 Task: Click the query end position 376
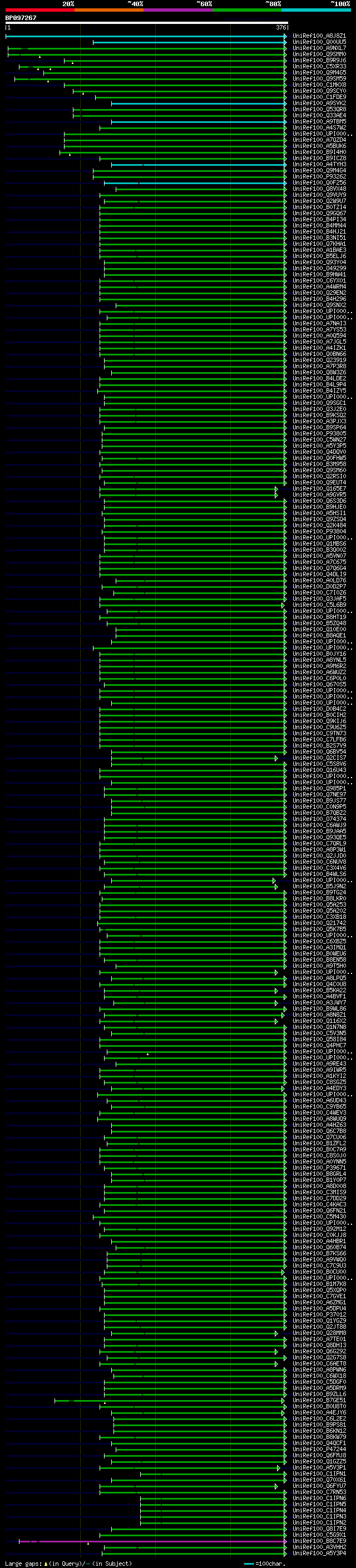[x=281, y=27]
